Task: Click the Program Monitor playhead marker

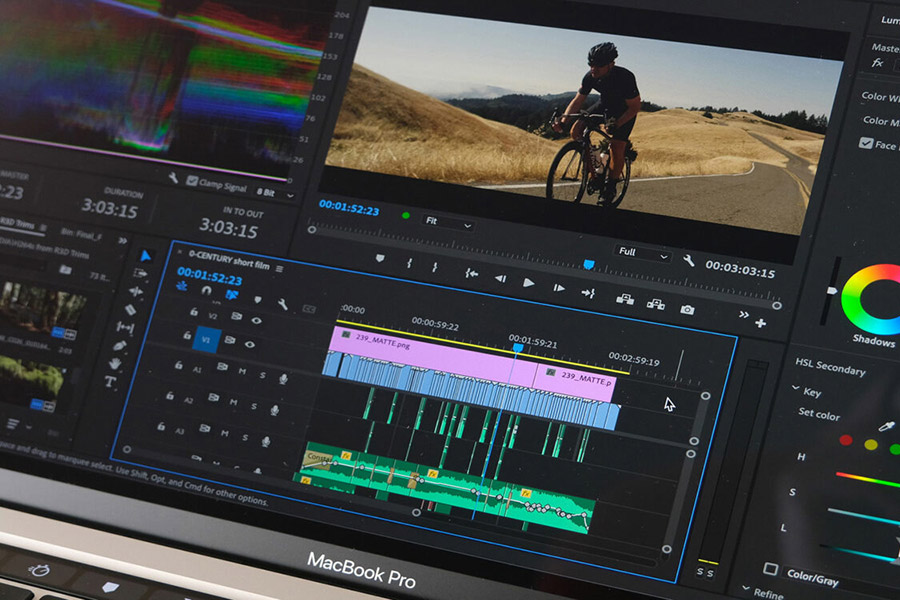Action: pyautogui.click(x=588, y=265)
